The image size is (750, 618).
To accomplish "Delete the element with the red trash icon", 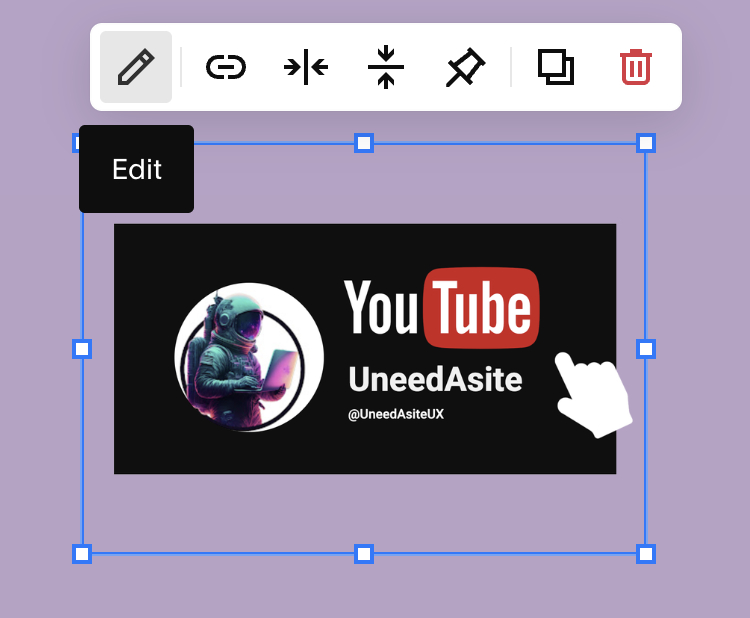I will [636, 67].
